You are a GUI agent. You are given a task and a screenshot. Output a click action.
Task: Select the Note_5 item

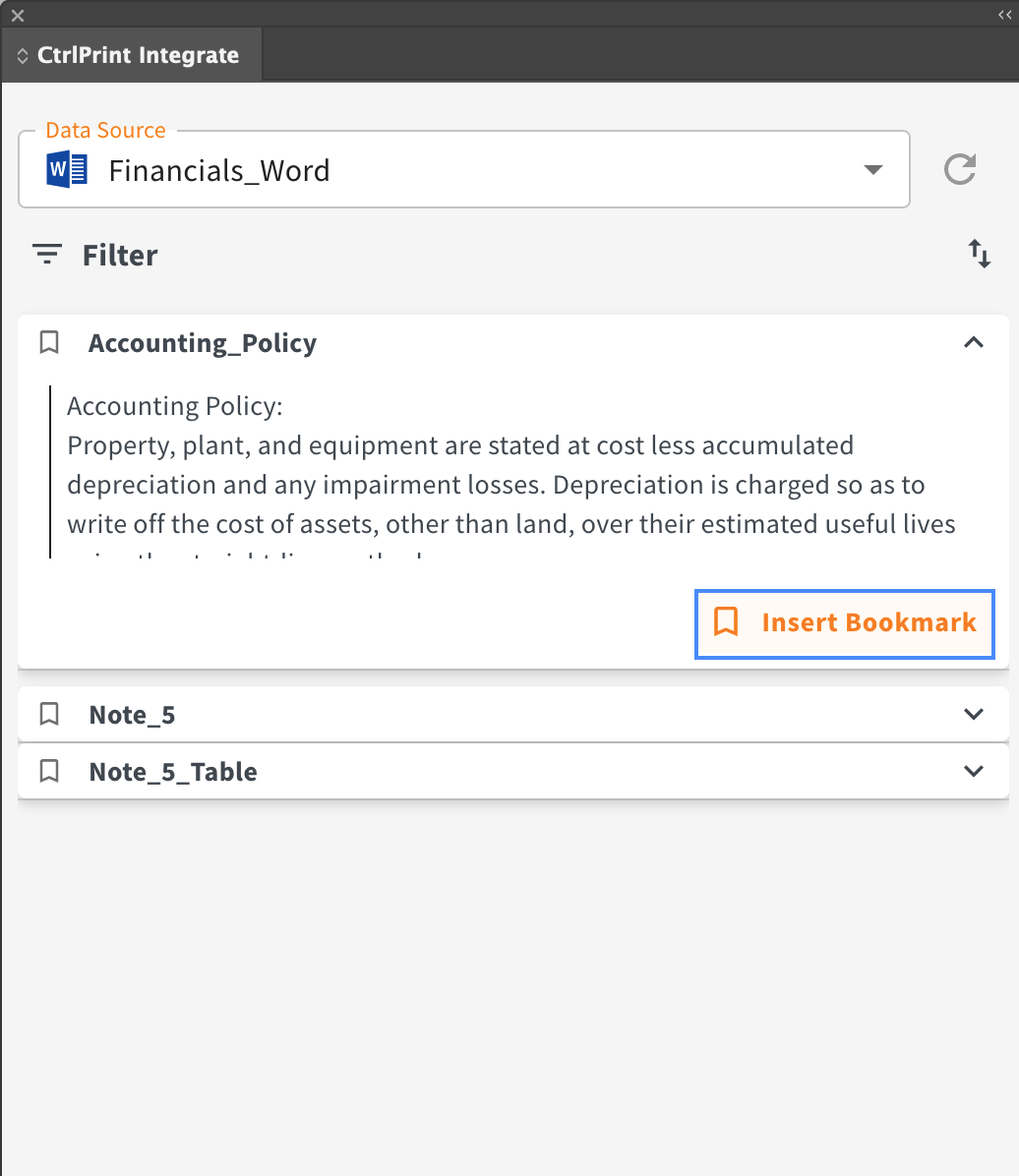pyautogui.click(x=513, y=714)
